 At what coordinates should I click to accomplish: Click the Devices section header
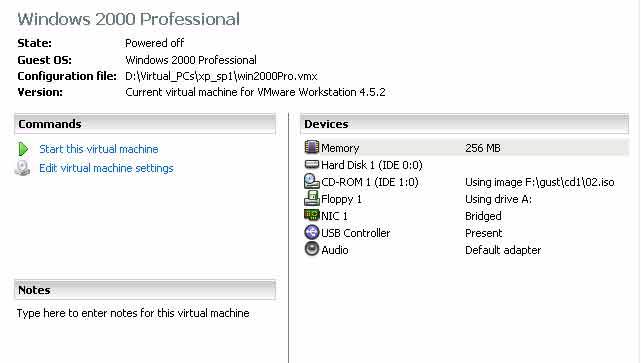pyautogui.click(x=464, y=124)
